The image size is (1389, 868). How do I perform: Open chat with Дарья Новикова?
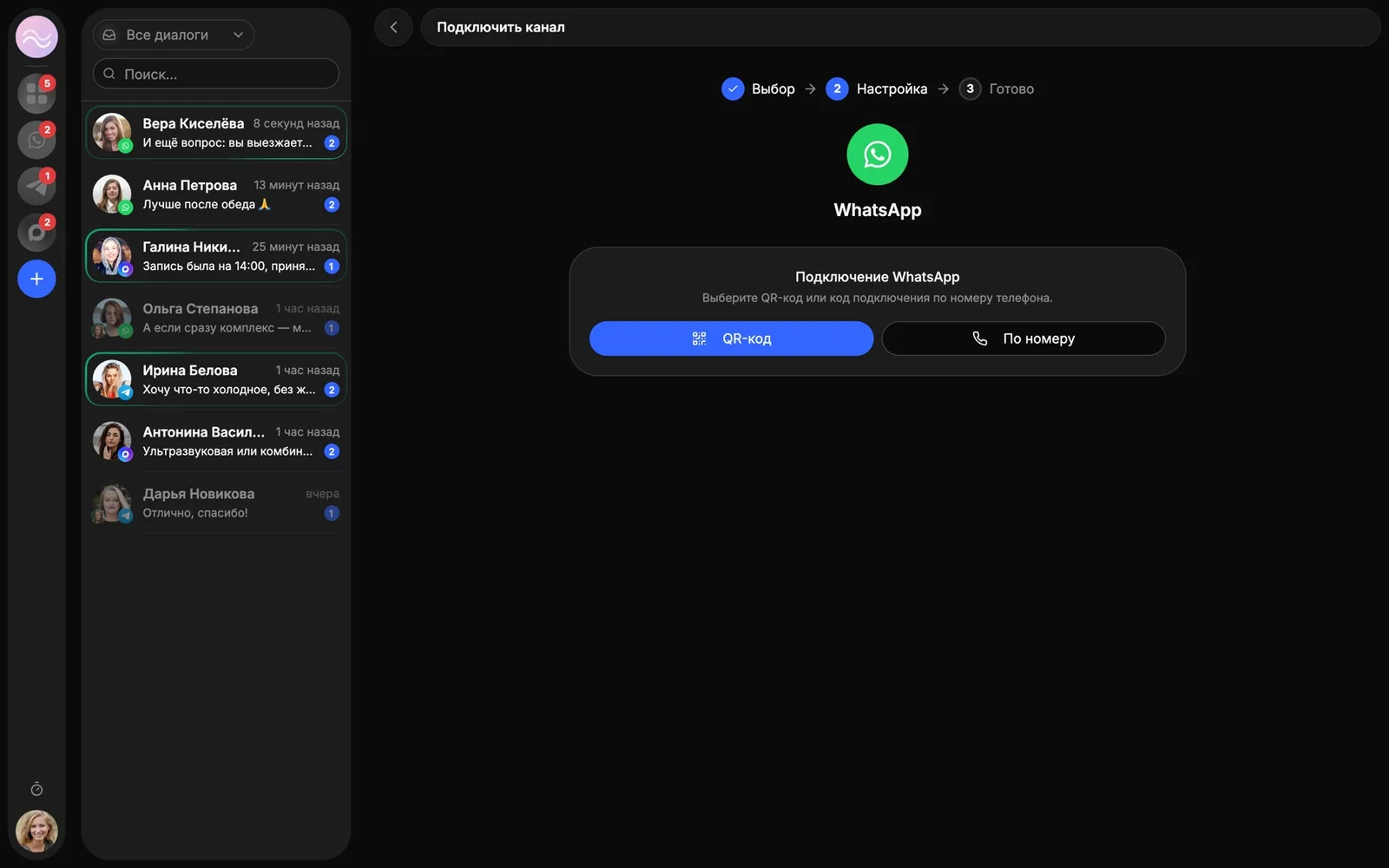pyautogui.click(x=216, y=503)
